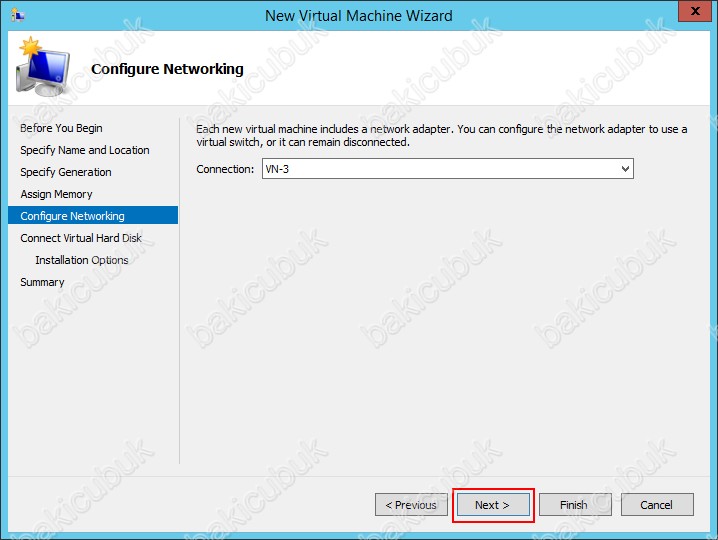Jump to Assign Memory step
The width and height of the screenshot is (718, 540).
[x=56, y=194]
